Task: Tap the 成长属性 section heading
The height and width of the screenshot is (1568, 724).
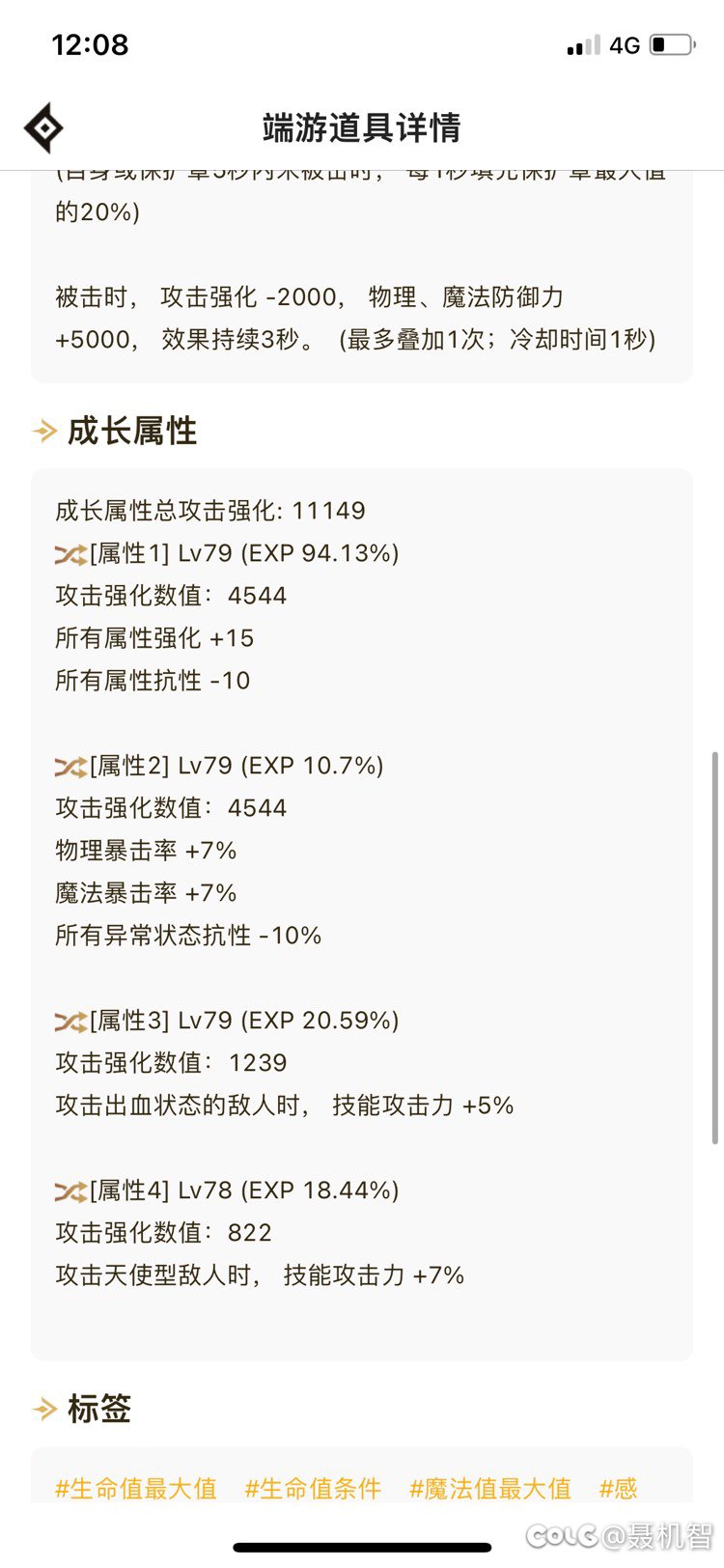Action: tap(132, 431)
